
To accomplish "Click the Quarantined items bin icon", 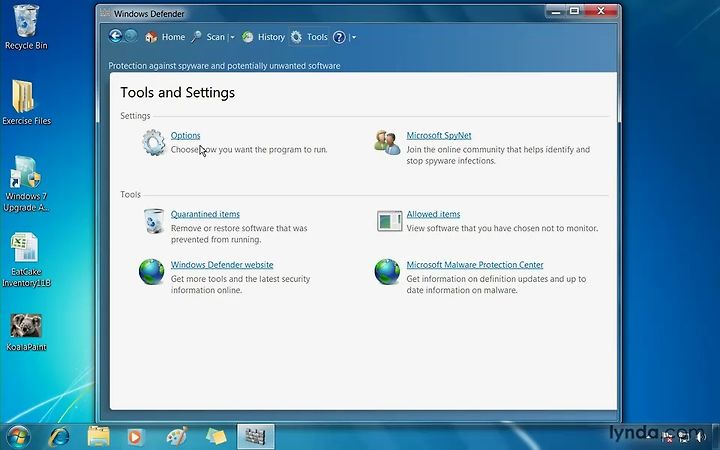I will coord(153,221).
